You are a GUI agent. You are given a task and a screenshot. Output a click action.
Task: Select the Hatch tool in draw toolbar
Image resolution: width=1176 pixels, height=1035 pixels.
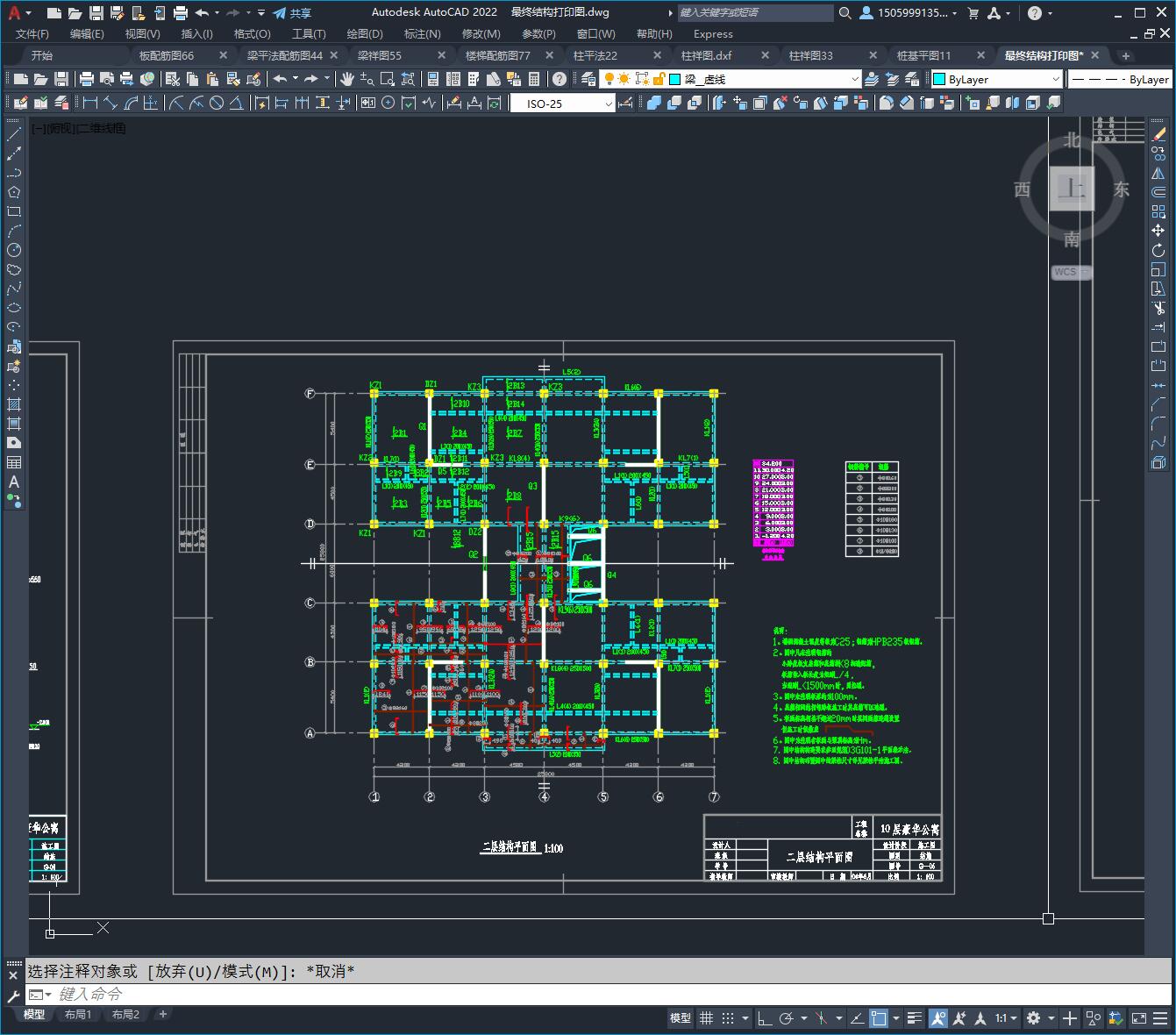click(14, 404)
